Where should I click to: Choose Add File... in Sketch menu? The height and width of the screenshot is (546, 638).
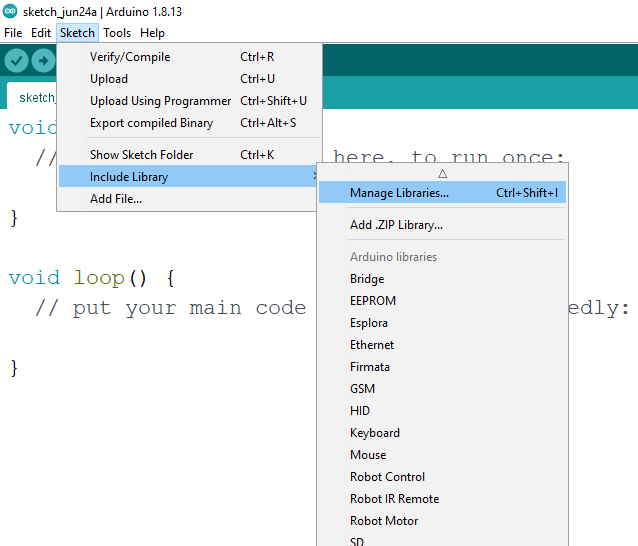point(116,199)
